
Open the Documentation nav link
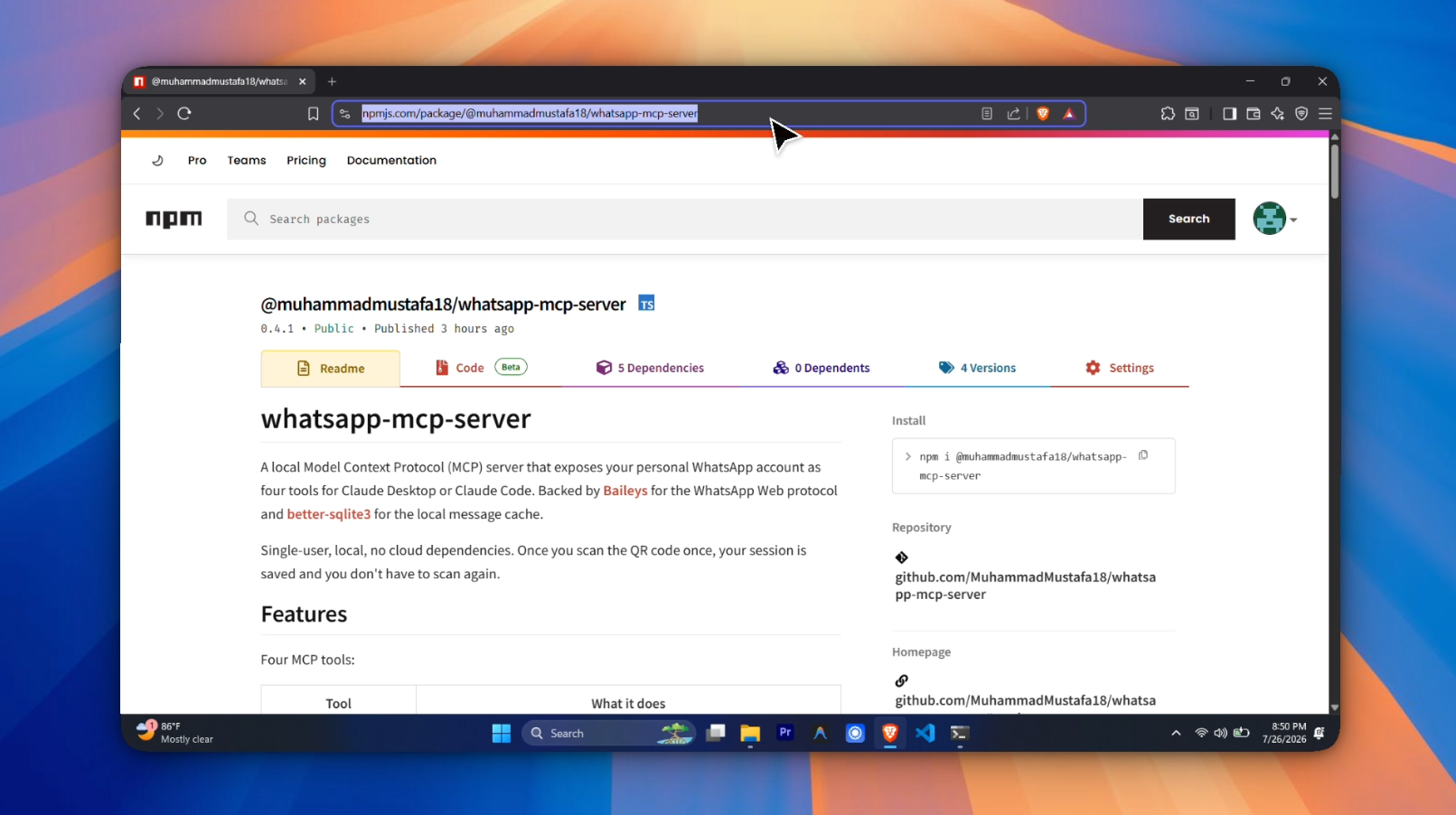(391, 161)
